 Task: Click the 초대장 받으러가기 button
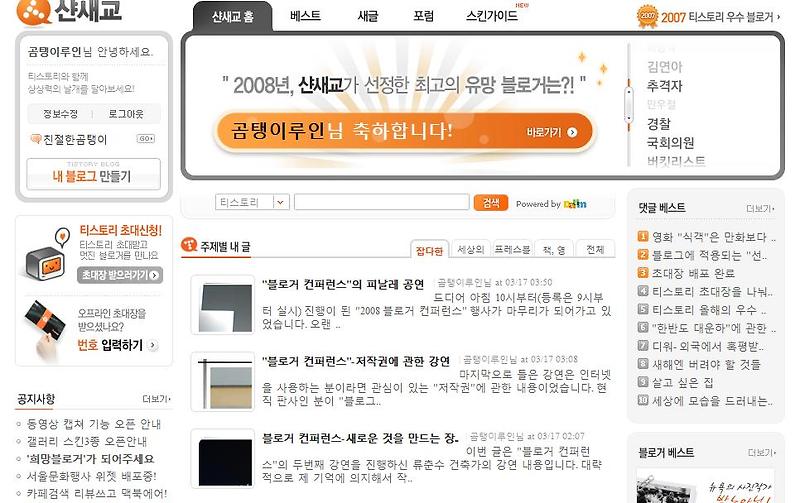120,275
